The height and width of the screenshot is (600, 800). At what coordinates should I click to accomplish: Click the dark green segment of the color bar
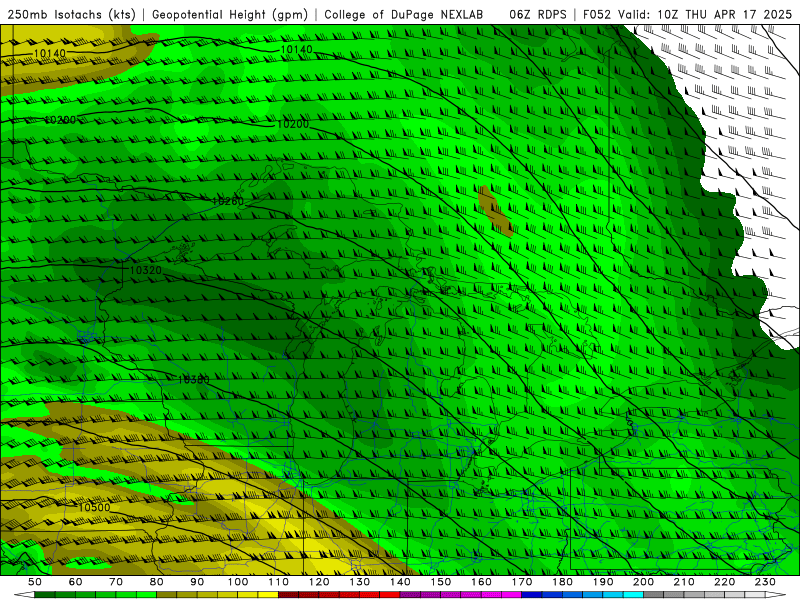click(45, 595)
